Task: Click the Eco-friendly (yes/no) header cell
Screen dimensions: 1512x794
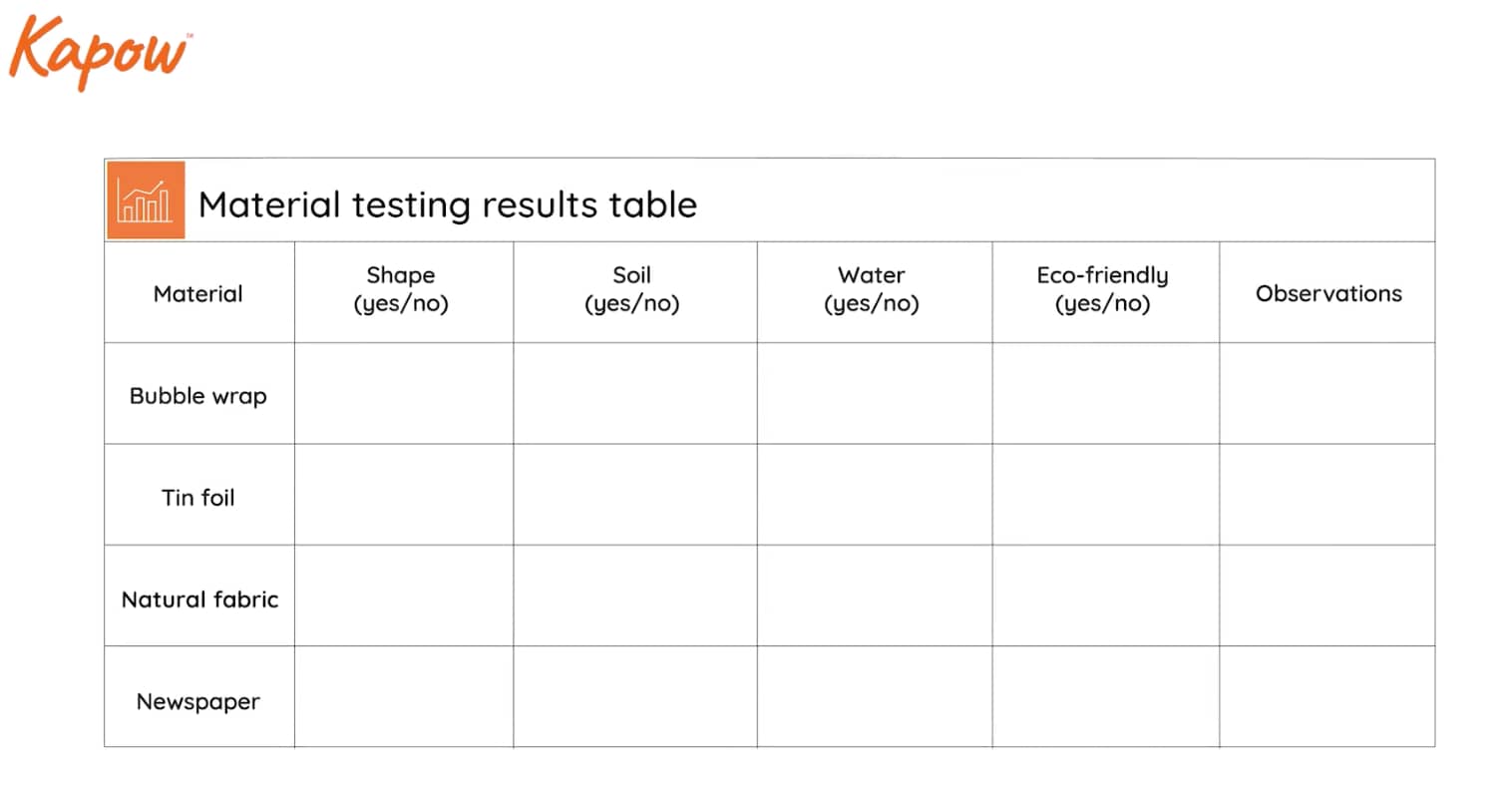Action: 1106,293
